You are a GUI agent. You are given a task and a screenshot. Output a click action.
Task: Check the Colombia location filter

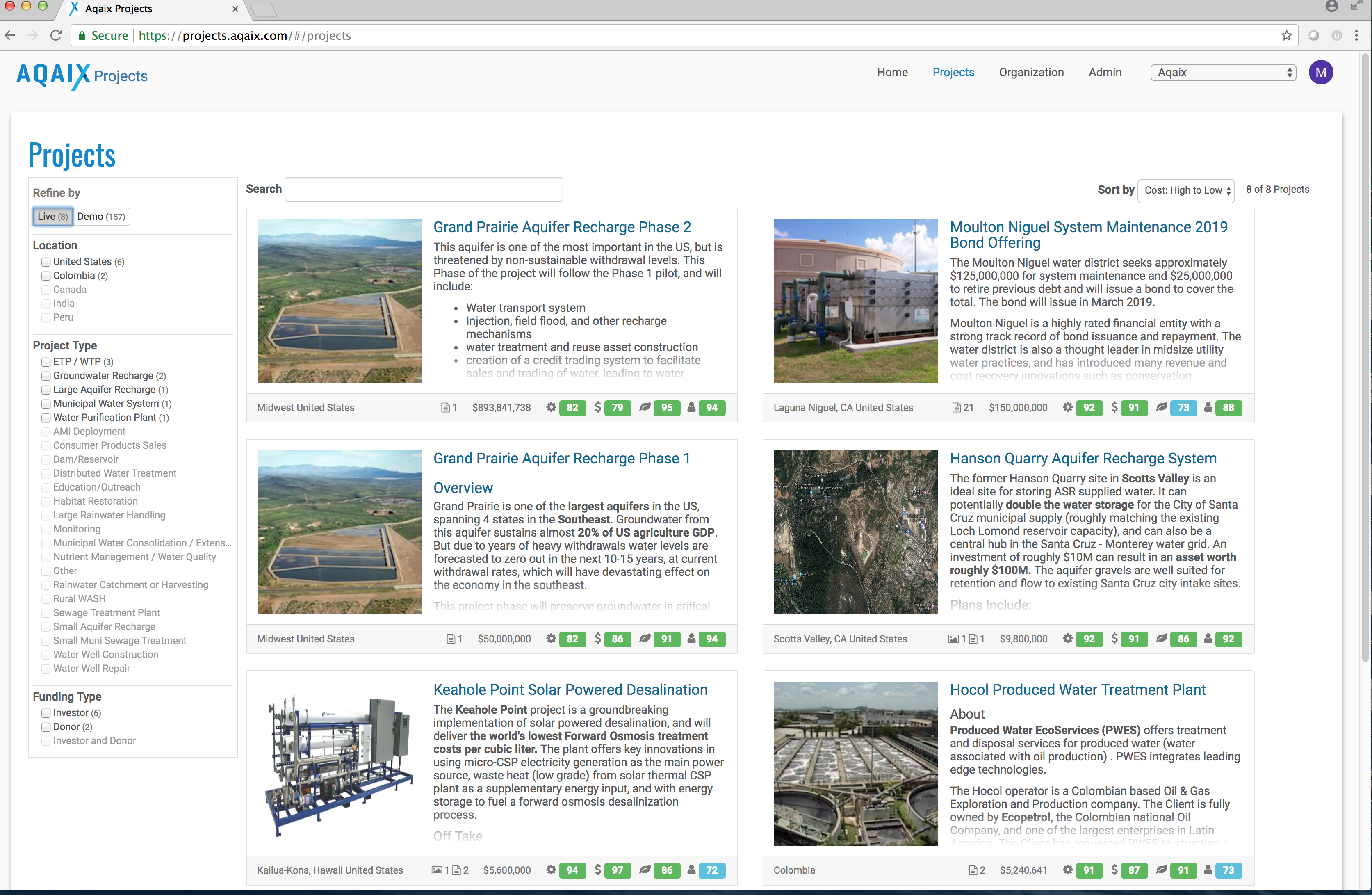coord(46,276)
